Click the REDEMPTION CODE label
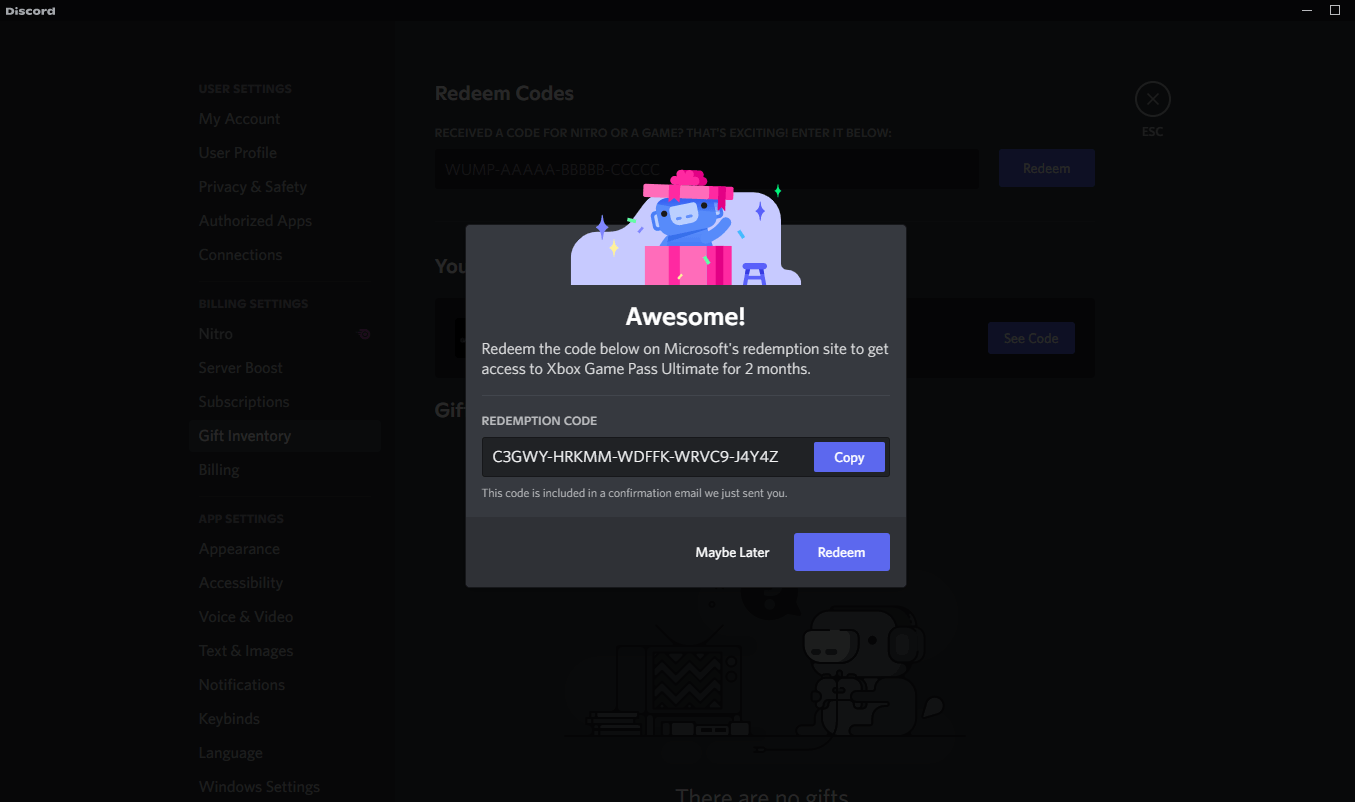This screenshot has width=1355, height=802. [x=539, y=421]
